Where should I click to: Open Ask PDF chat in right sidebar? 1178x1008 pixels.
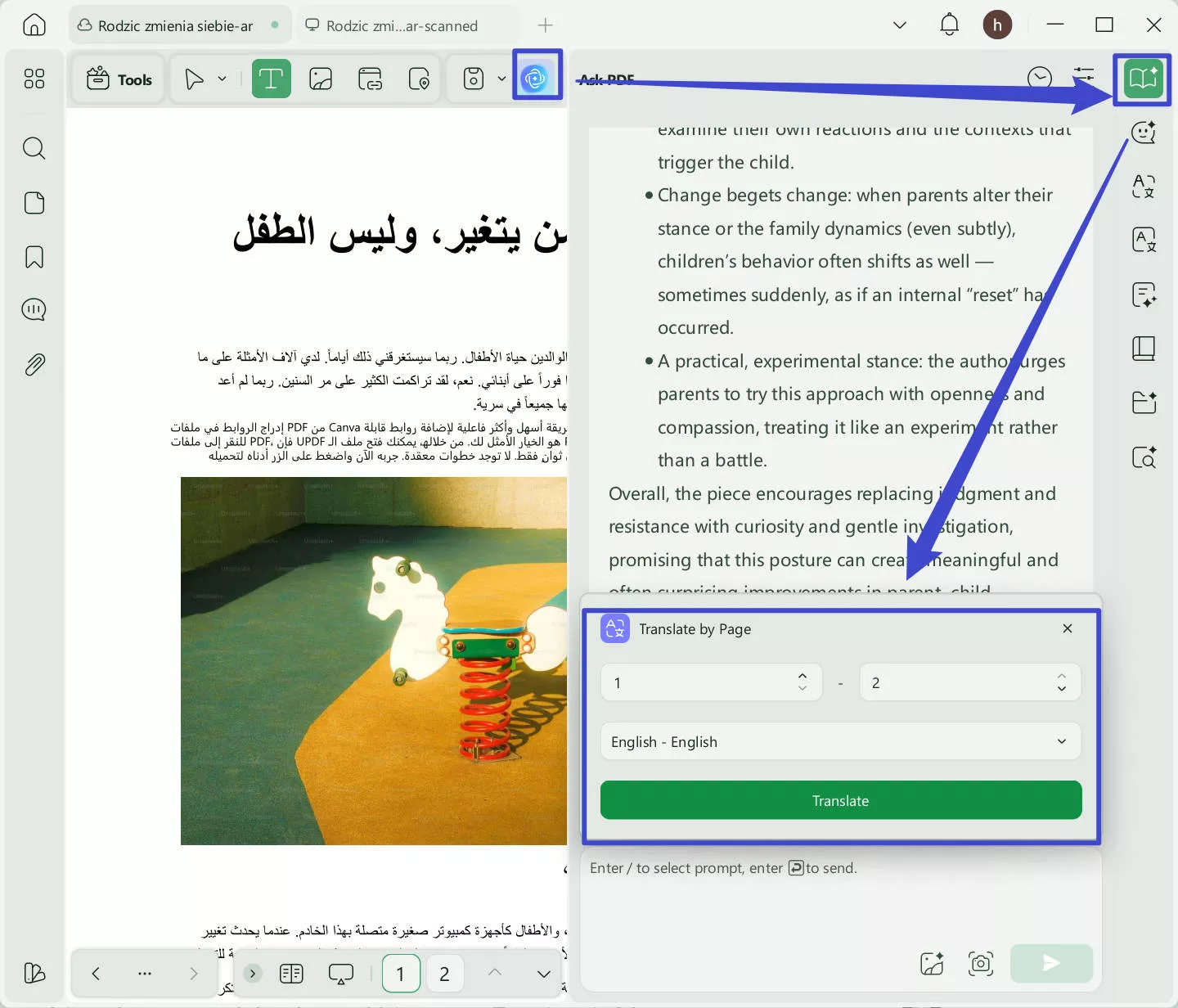[1143, 132]
